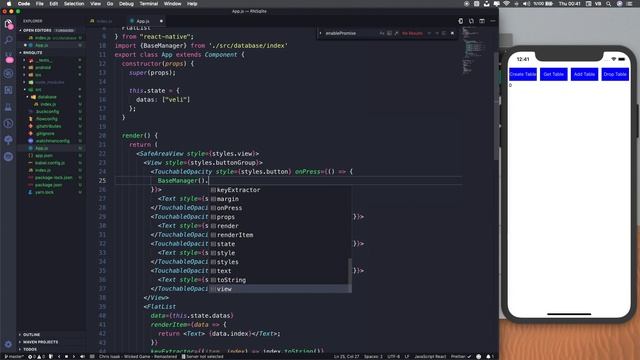This screenshot has height=360, width=640.
Task: Click next track control in status bar
Action: [74, 357]
